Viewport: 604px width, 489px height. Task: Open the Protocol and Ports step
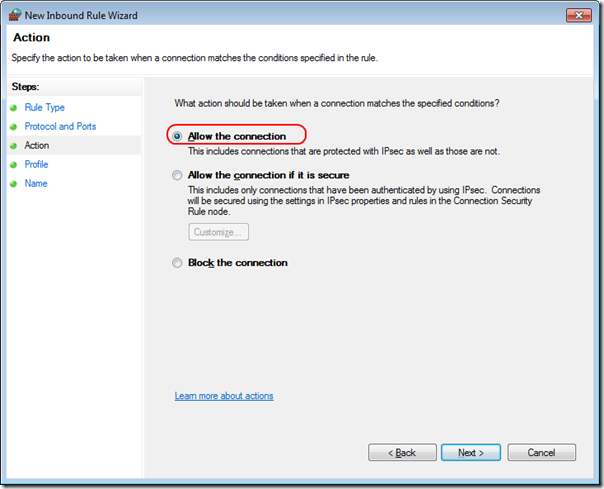tap(60, 127)
